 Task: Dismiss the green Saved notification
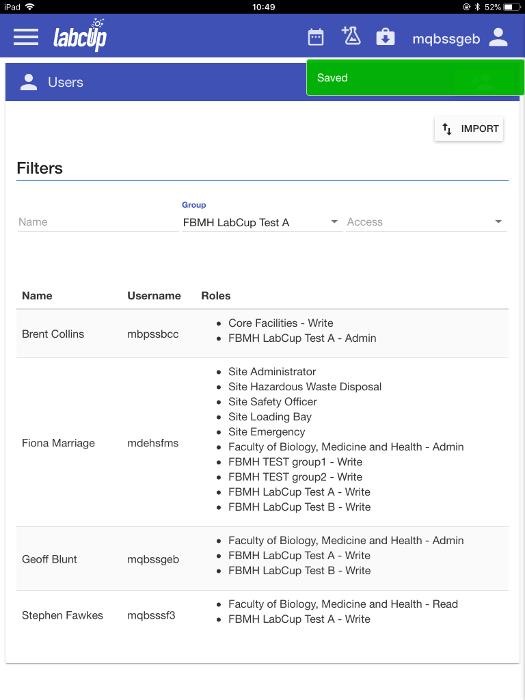tap(415, 78)
